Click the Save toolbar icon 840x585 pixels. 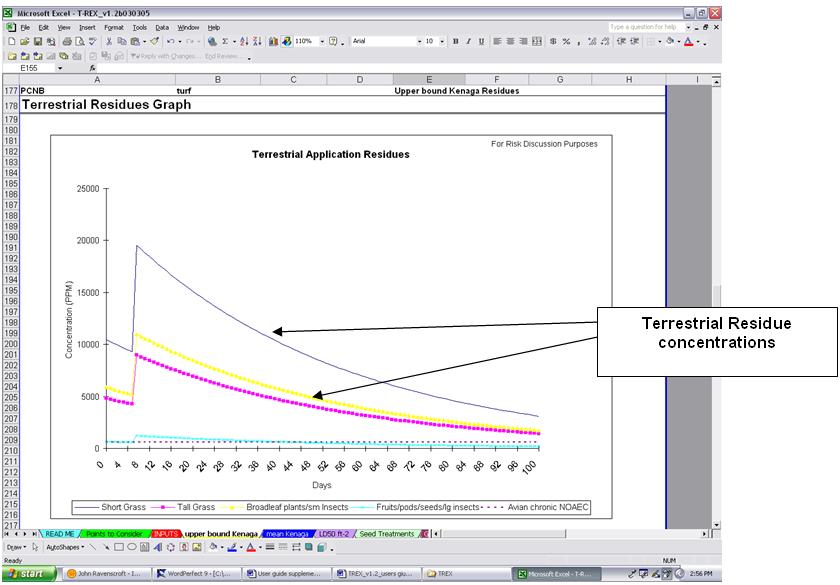(x=38, y=41)
